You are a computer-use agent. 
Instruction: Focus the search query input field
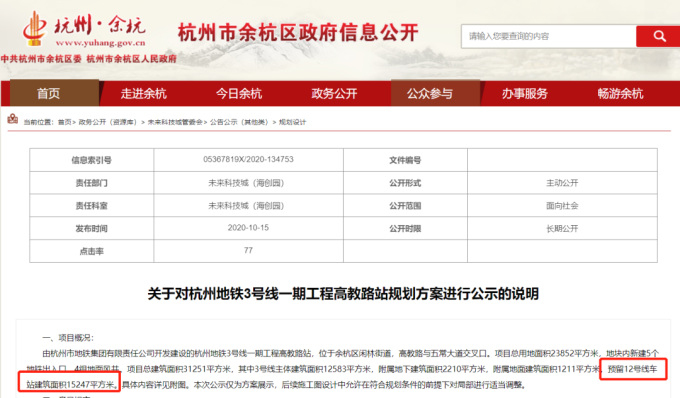(549, 36)
